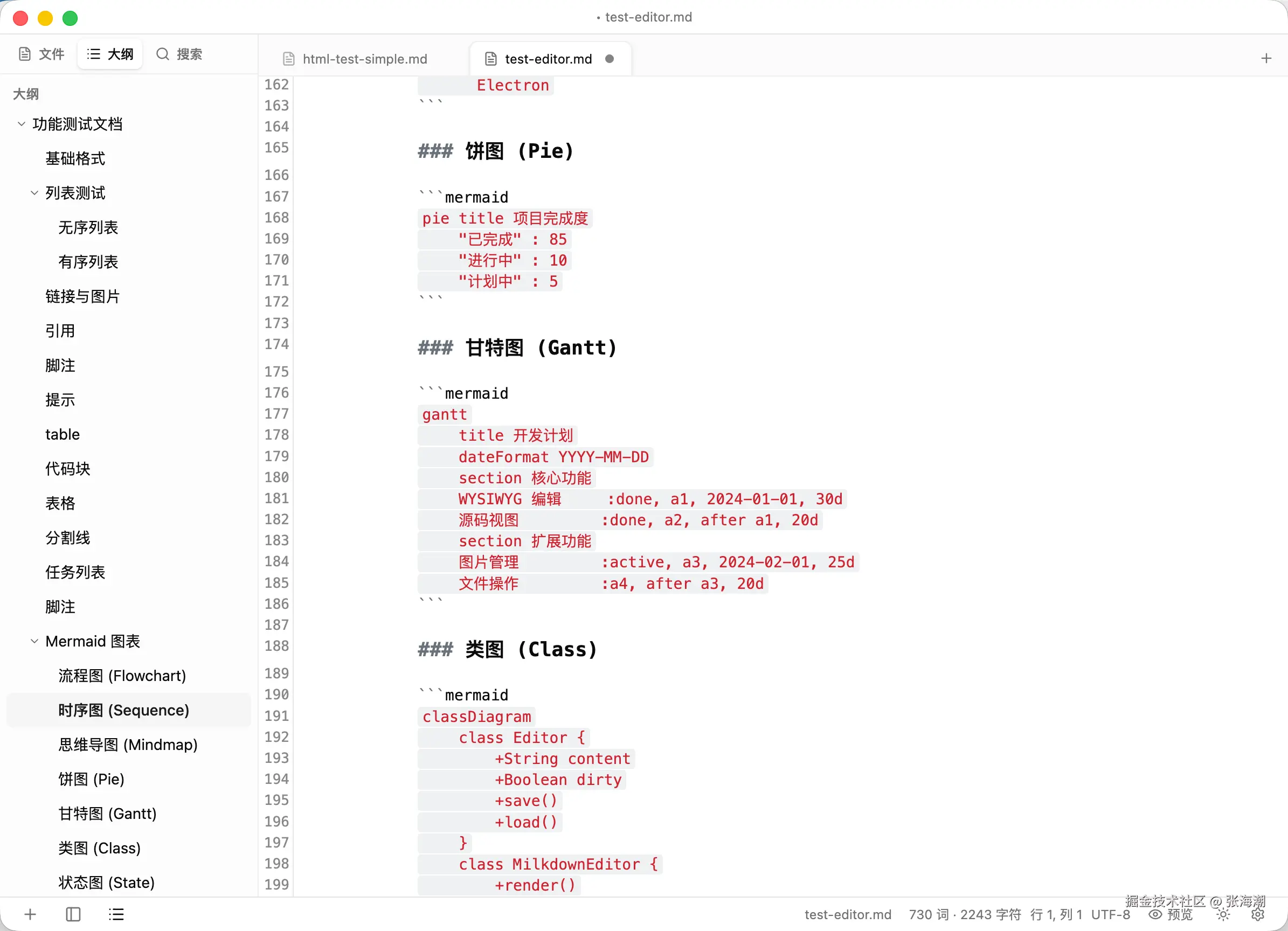
Task: Select the test-editor.md tab
Action: click(x=549, y=59)
